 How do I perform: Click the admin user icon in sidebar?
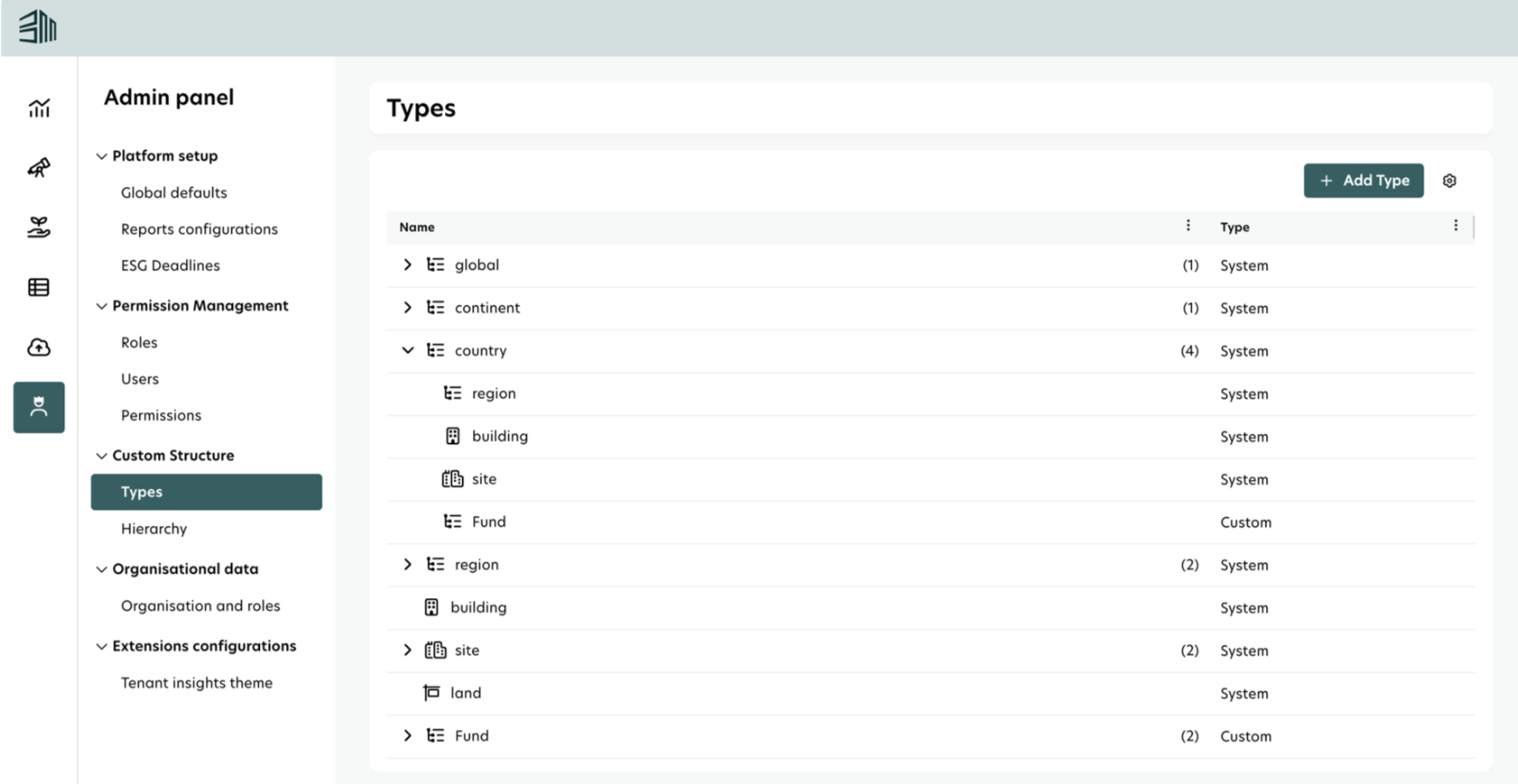[38, 407]
